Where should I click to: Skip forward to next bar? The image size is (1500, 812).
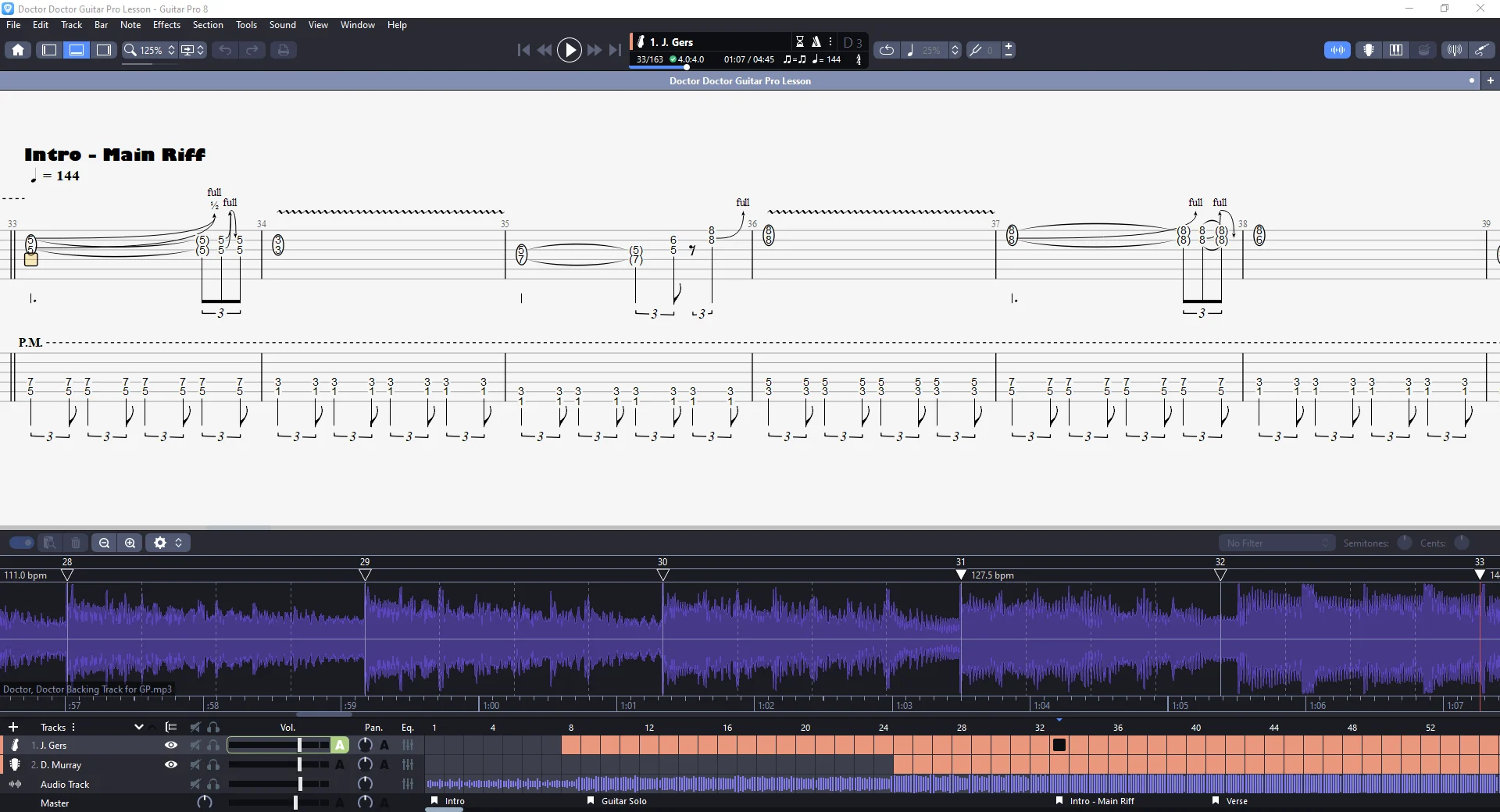coord(595,50)
